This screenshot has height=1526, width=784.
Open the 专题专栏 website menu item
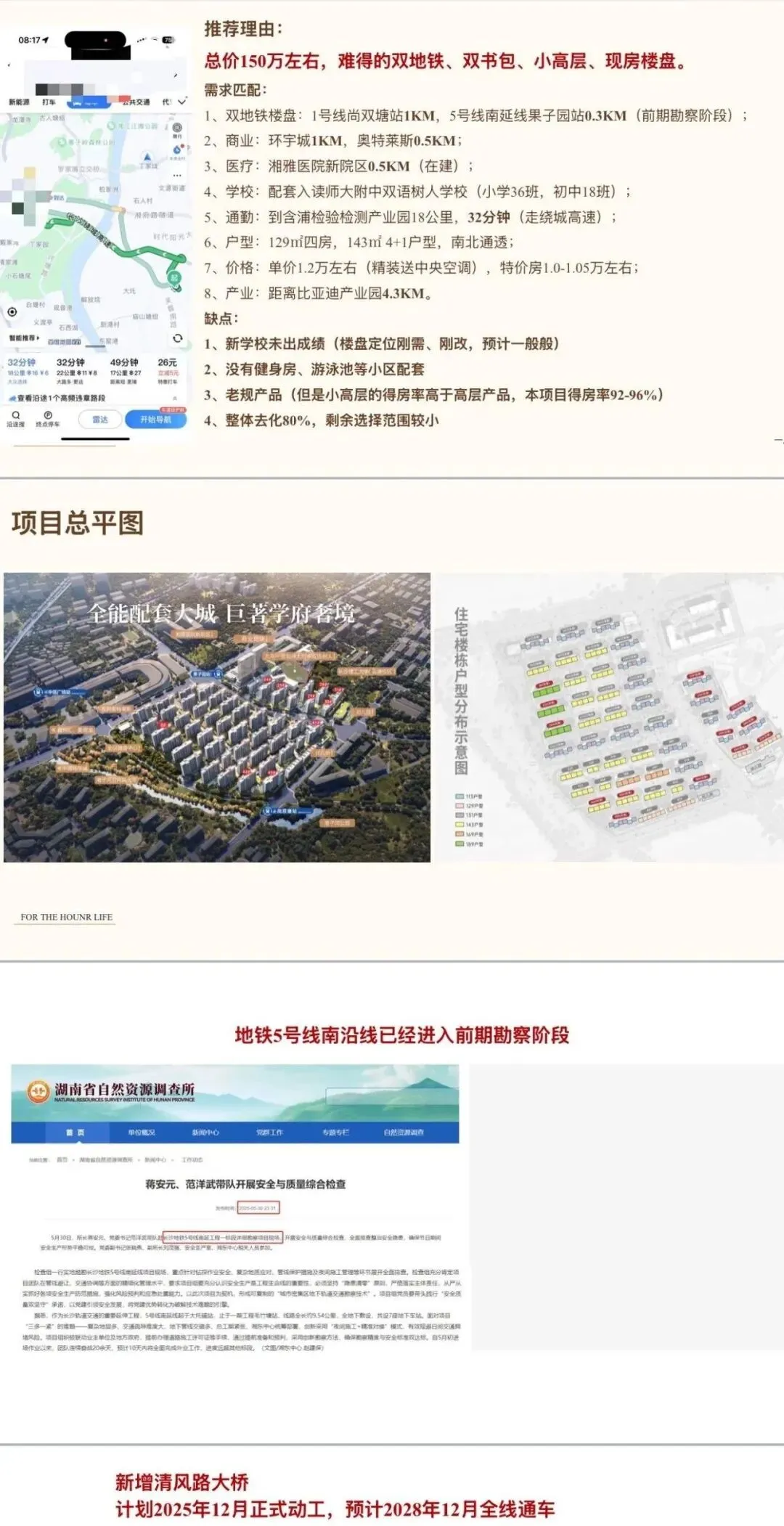(x=335, y=1133)
